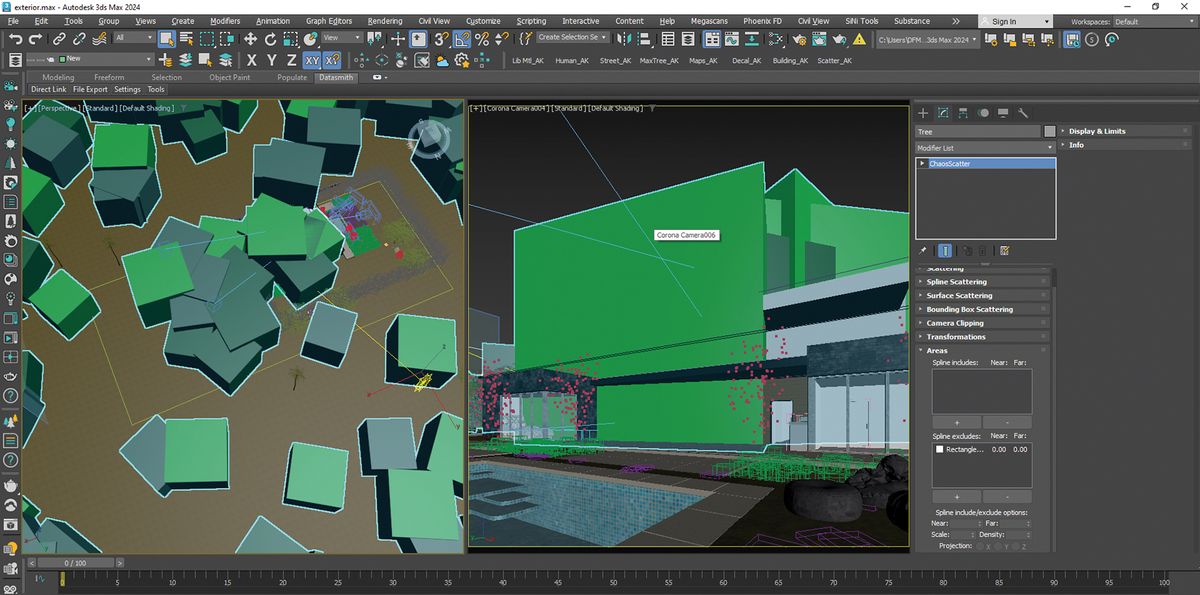Switch to the Select Object tool
Screen dimensions: 1200x595
pyautogui.click(x=166, y=39)
